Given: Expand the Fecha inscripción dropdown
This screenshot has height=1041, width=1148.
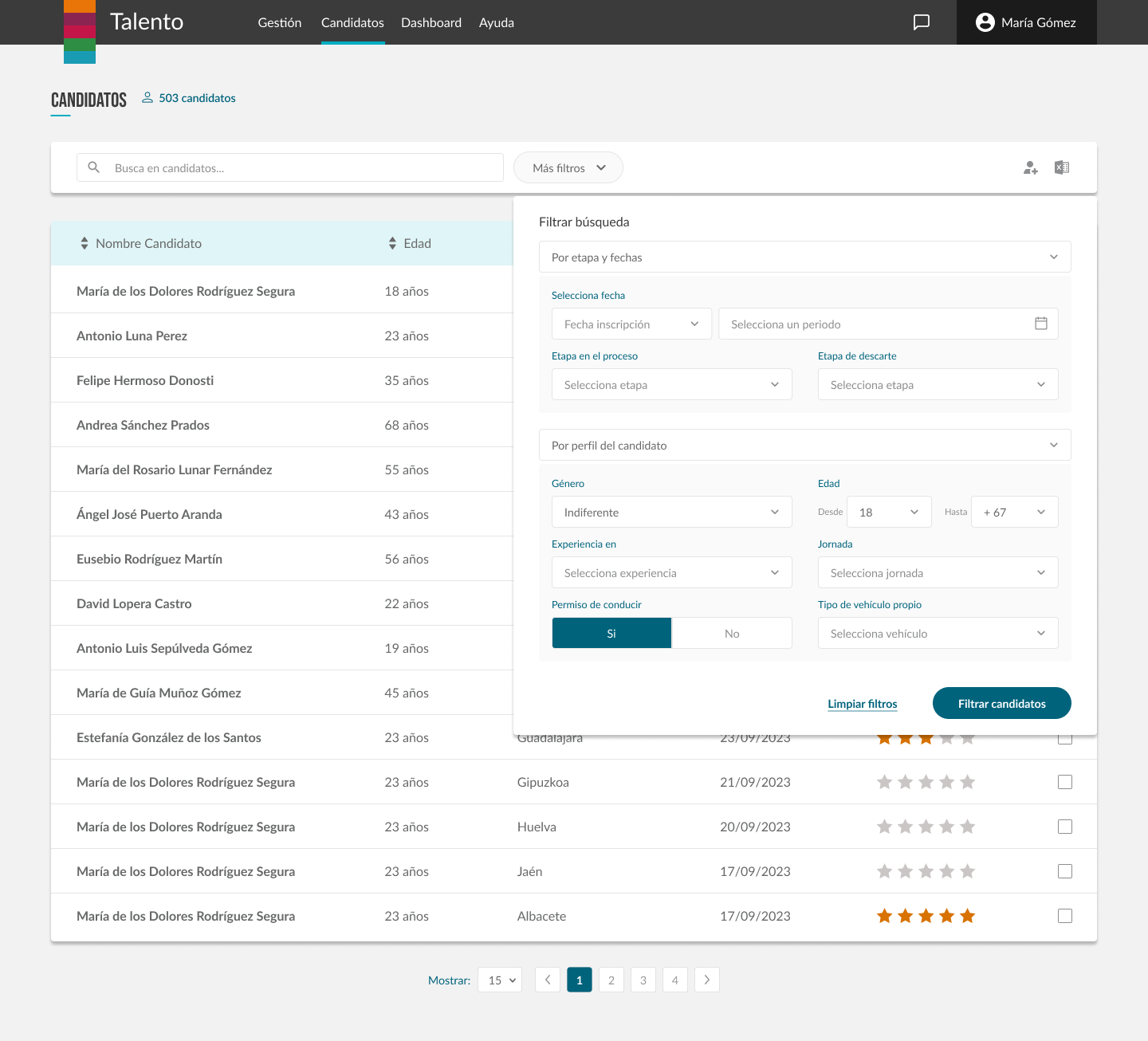Looking at the screenshot, I should [631, 324].
